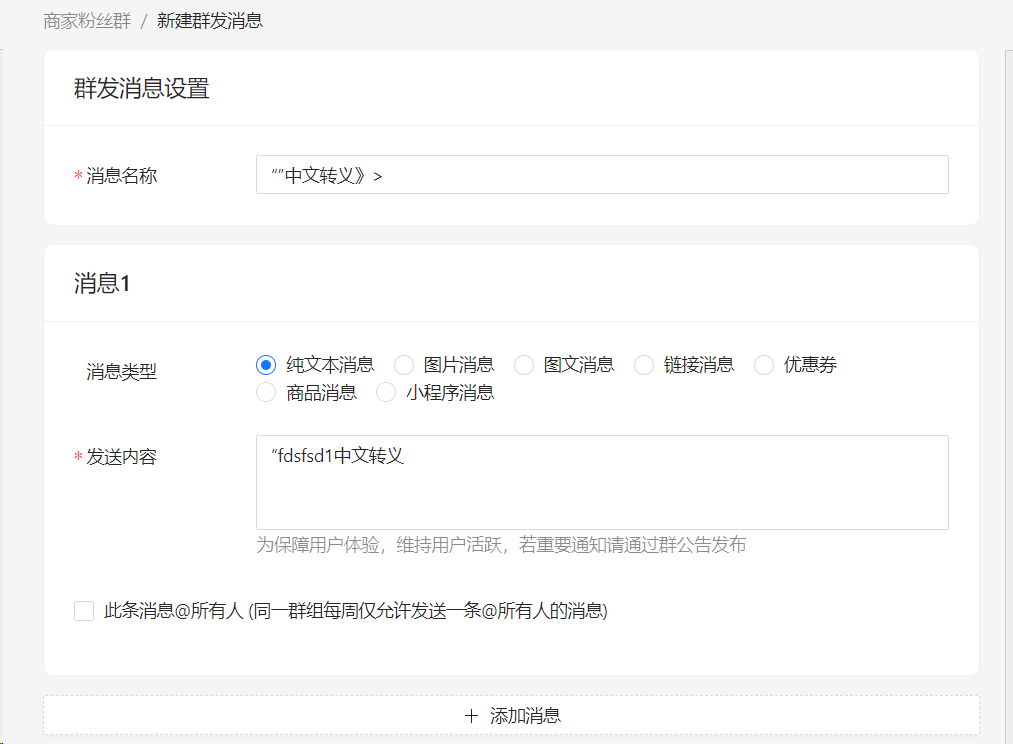1013x744 pixels.
Task: Select the 图文消息 radio button
Action: coord(525,365)
